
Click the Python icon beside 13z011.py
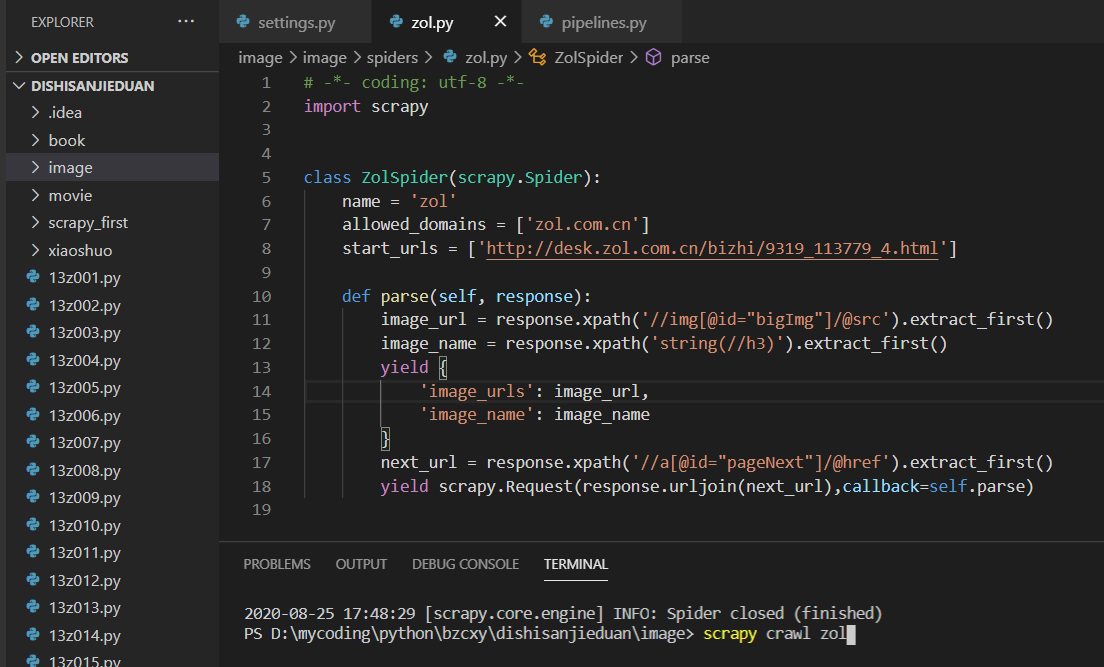pyautogui.click(x=33, y=551)
